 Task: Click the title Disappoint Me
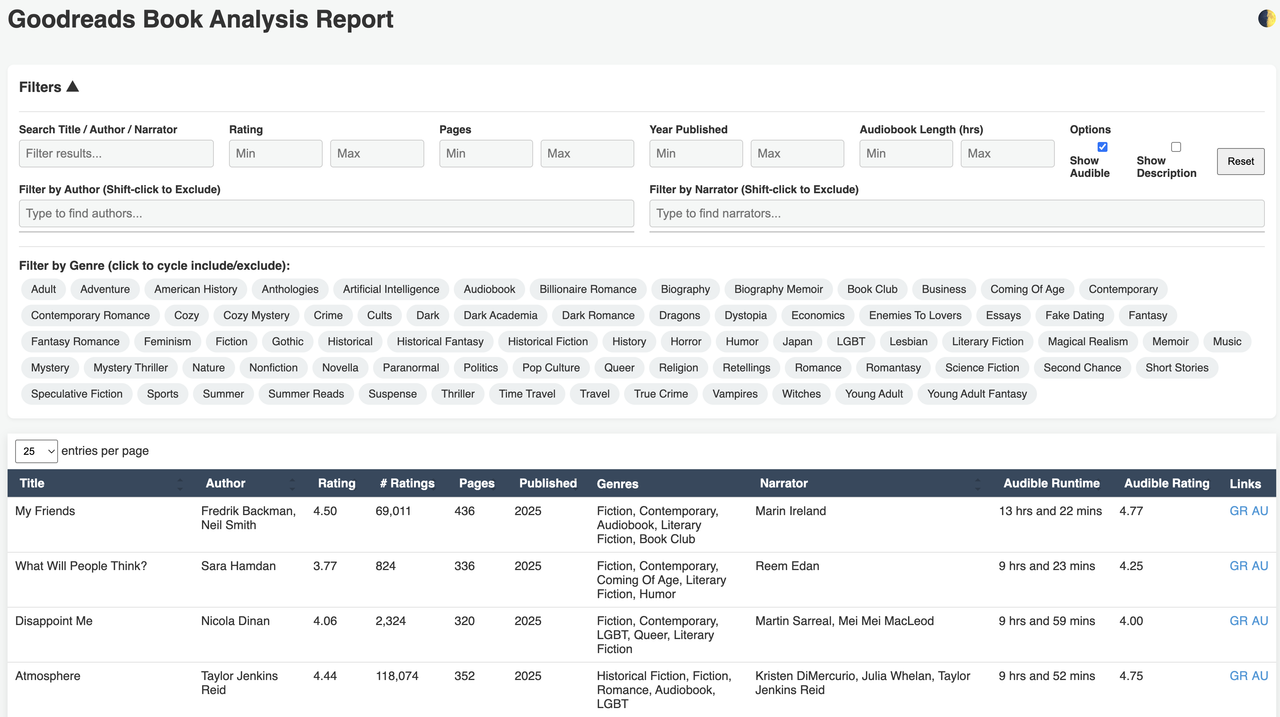(54, 621)
